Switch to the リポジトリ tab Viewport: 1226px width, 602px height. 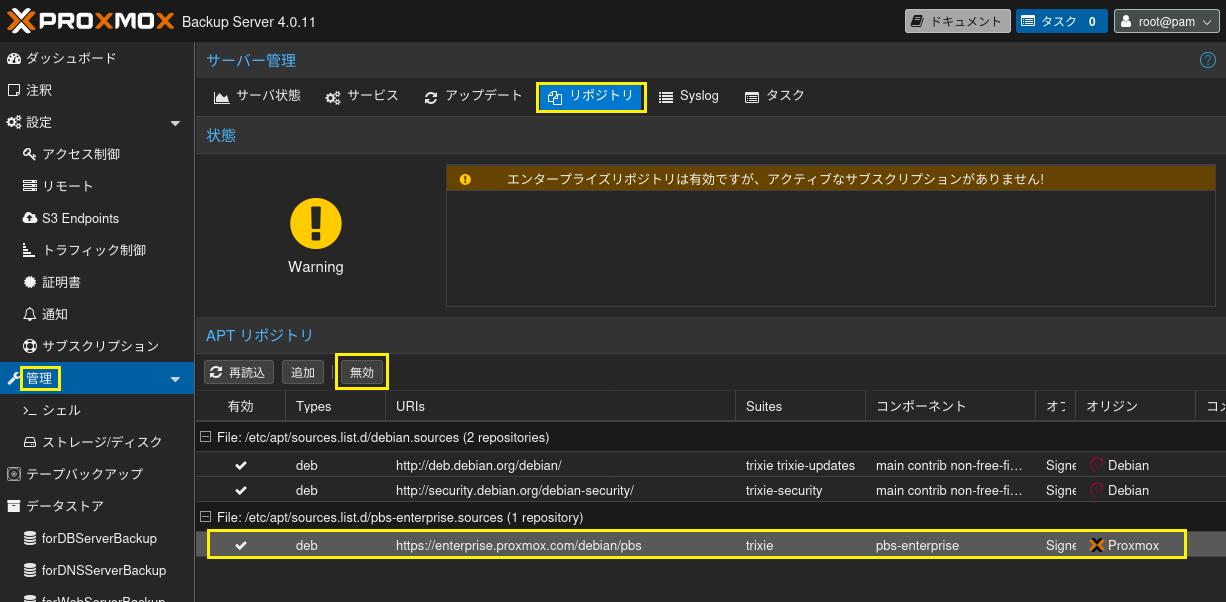[591, 97]
